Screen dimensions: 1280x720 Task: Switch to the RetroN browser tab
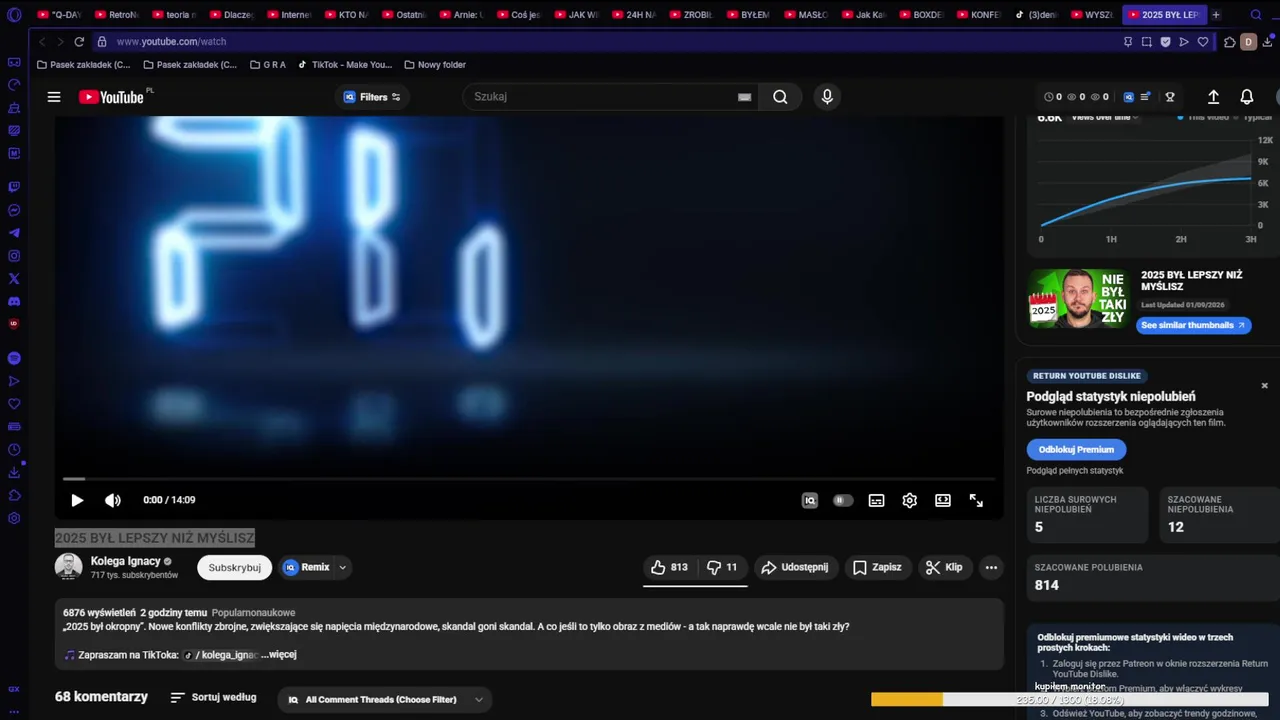click(x=116, y=15)
